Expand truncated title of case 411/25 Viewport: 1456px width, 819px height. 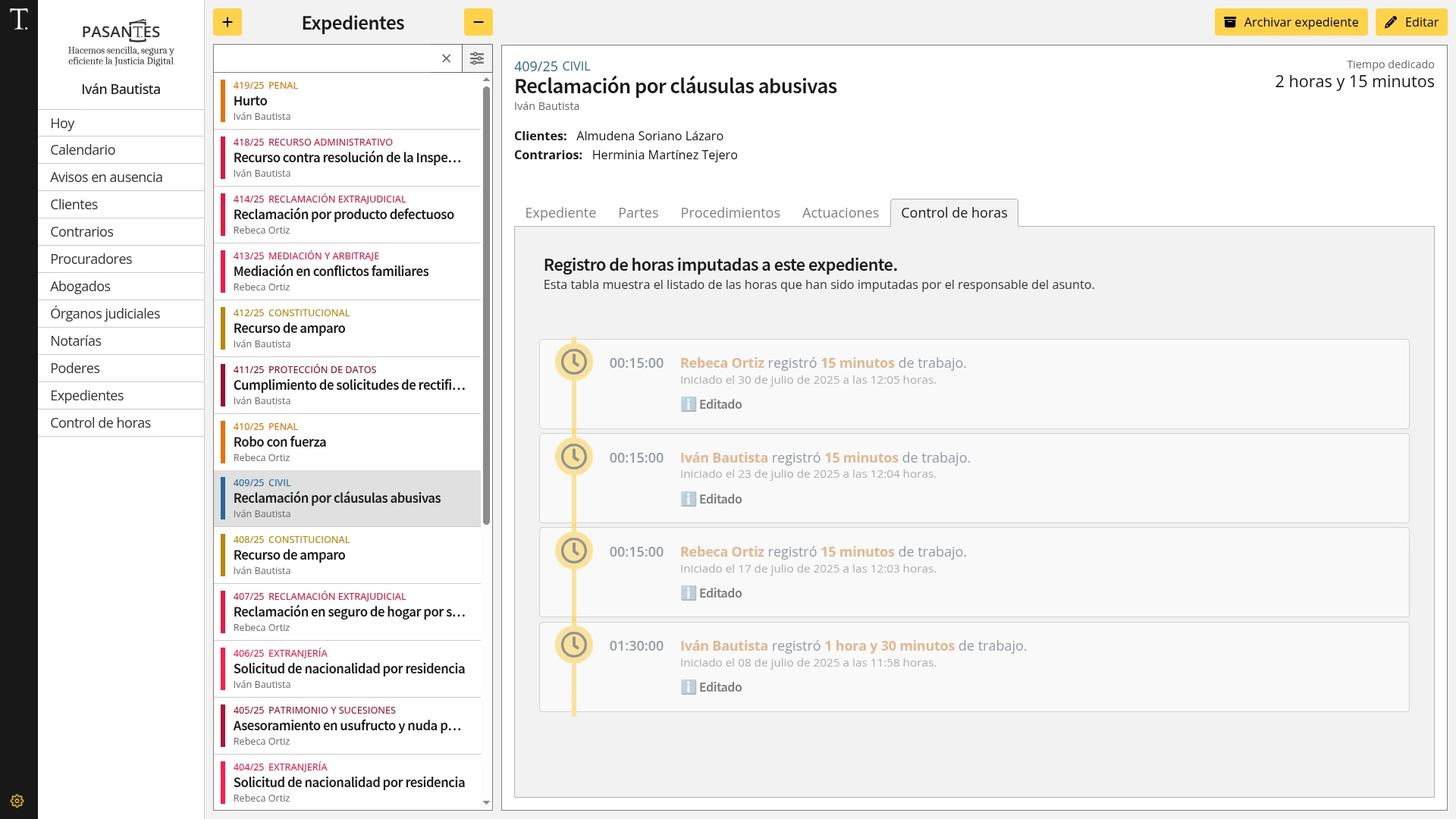tap(349, 385)
